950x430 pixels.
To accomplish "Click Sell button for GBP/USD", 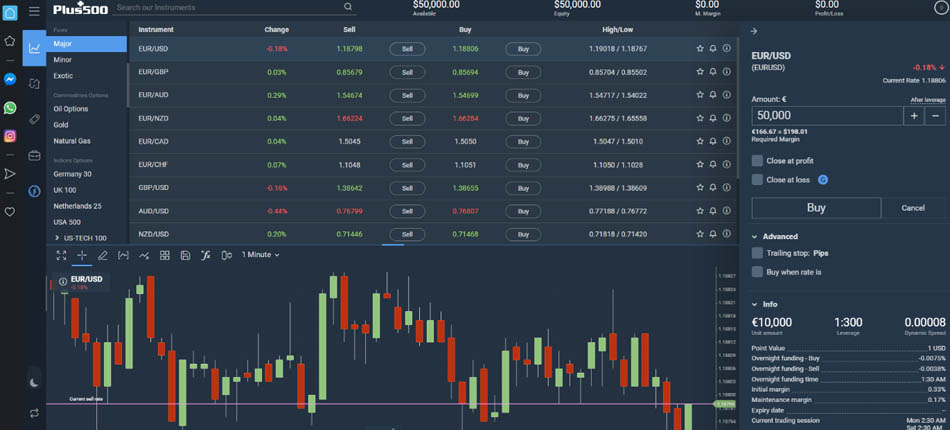I will [407, 188].
